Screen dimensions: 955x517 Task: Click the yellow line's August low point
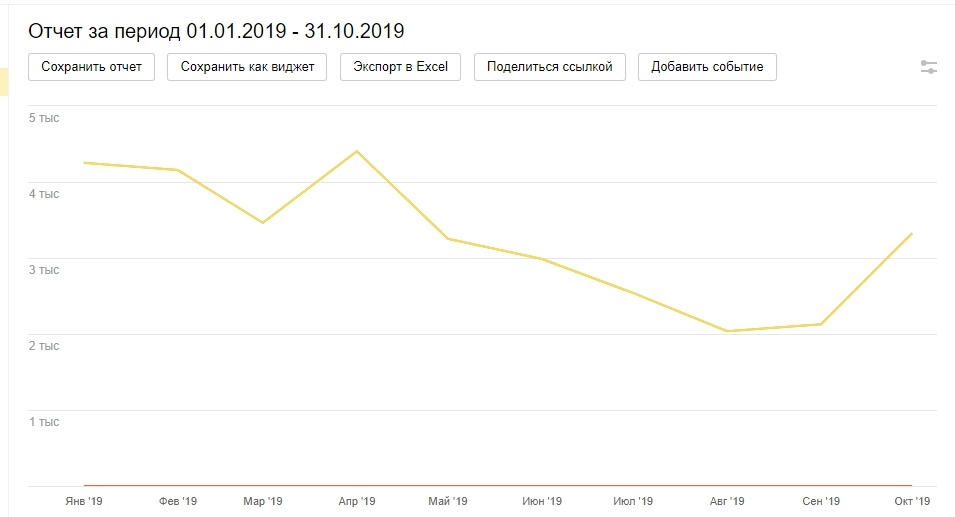(x=727, y=331)
